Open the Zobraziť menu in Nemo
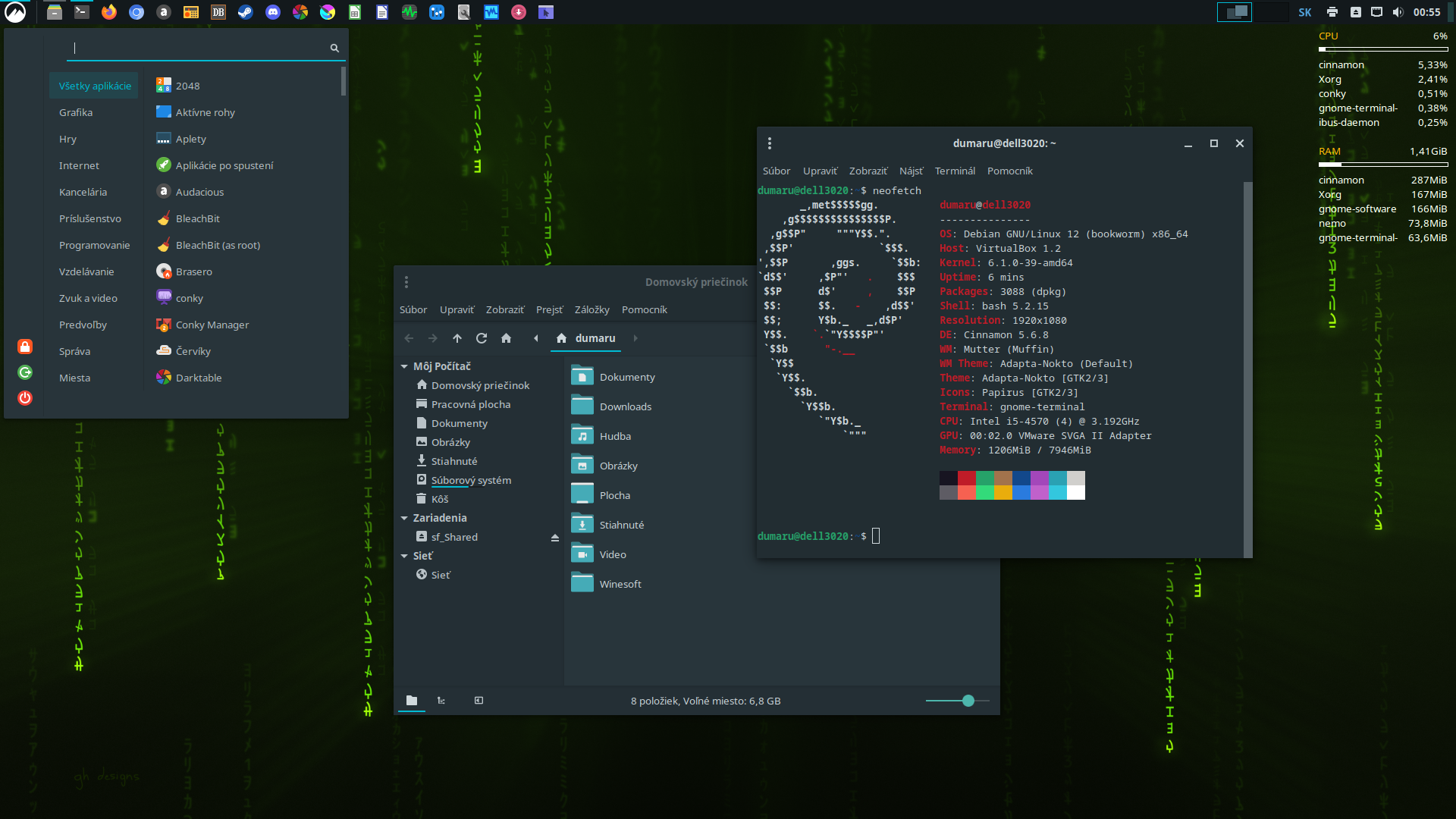 click(505, 309)
